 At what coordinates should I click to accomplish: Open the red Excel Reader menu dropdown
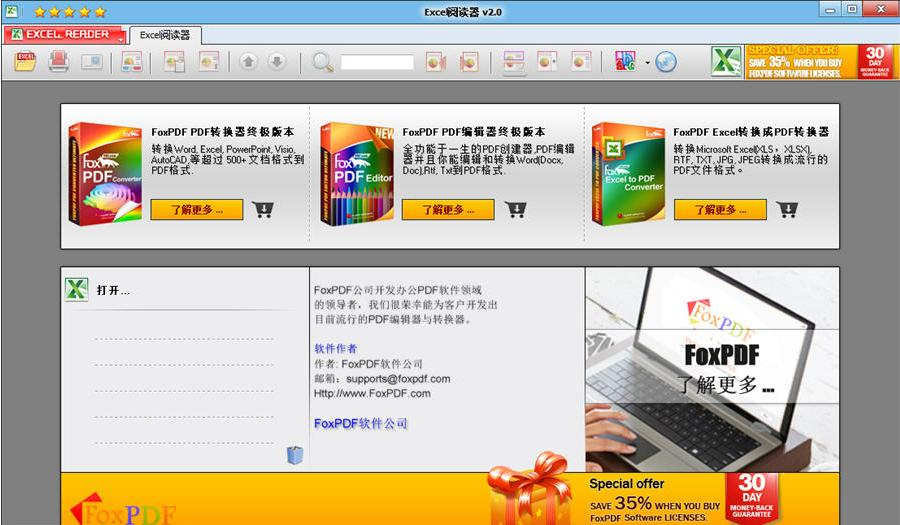65,35
